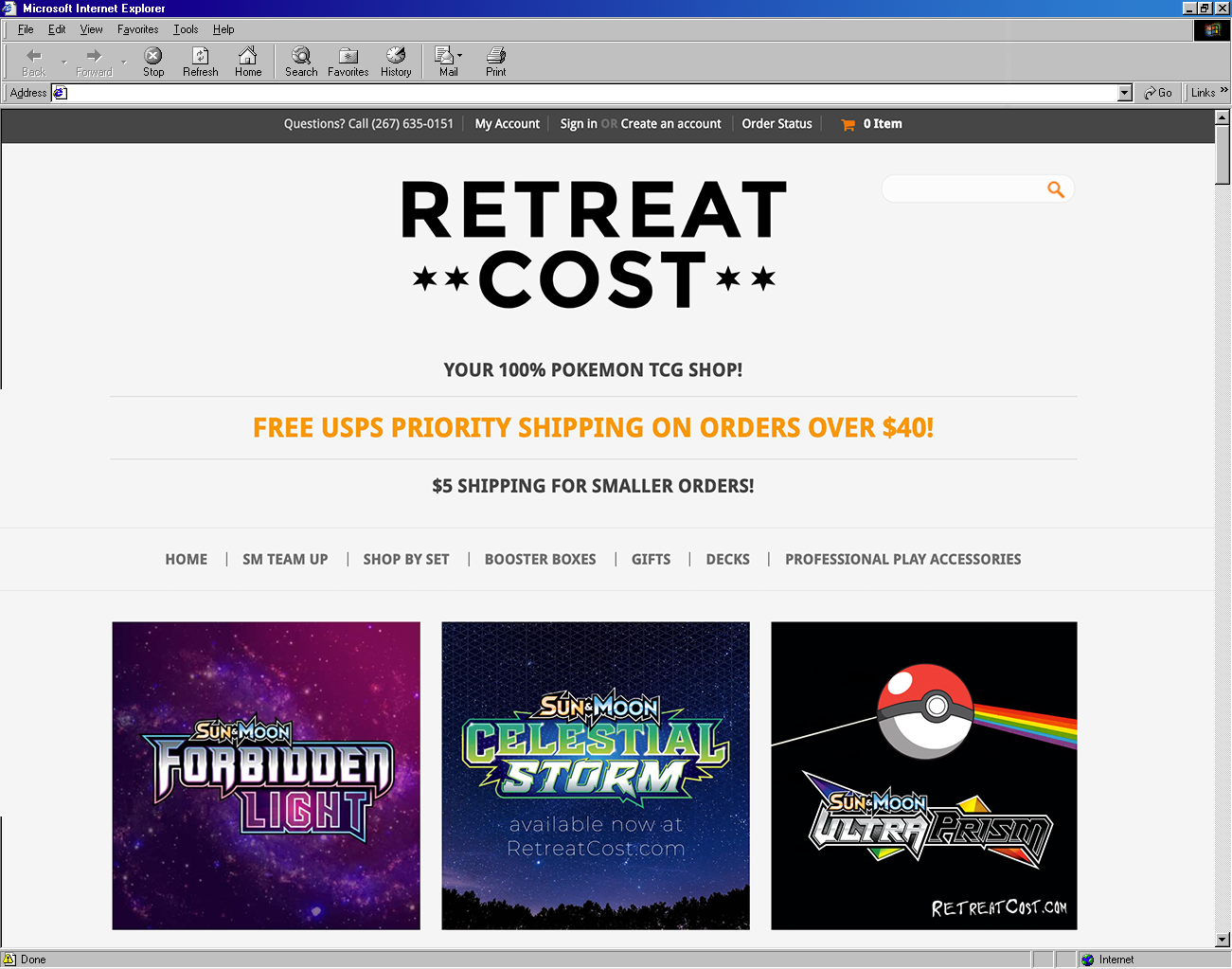Click Internet Explorer title bar icon
The width and height of the screenshot is (1232, 969).
pos(9,9)
